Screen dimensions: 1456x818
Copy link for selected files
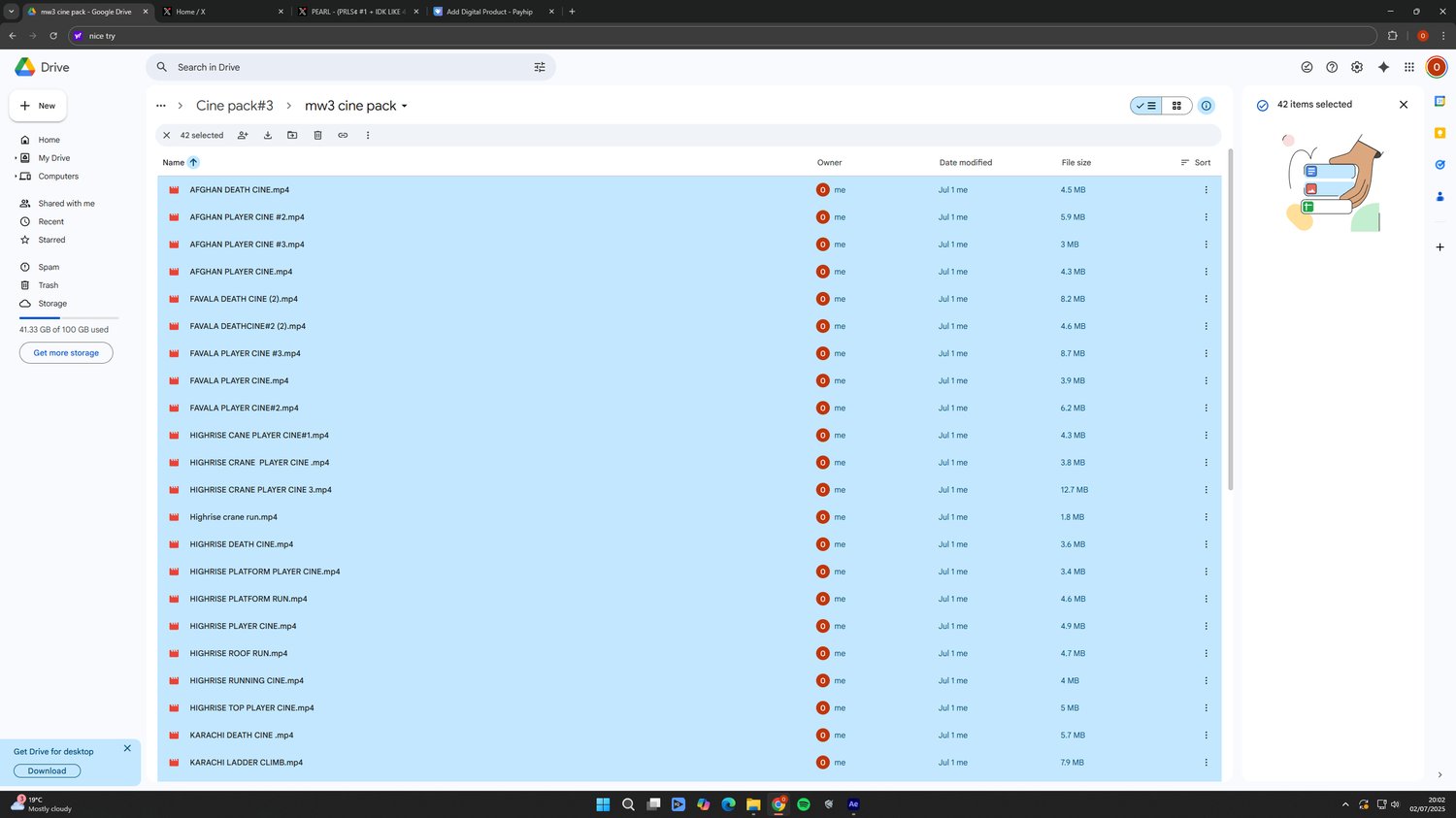[343, 135]
